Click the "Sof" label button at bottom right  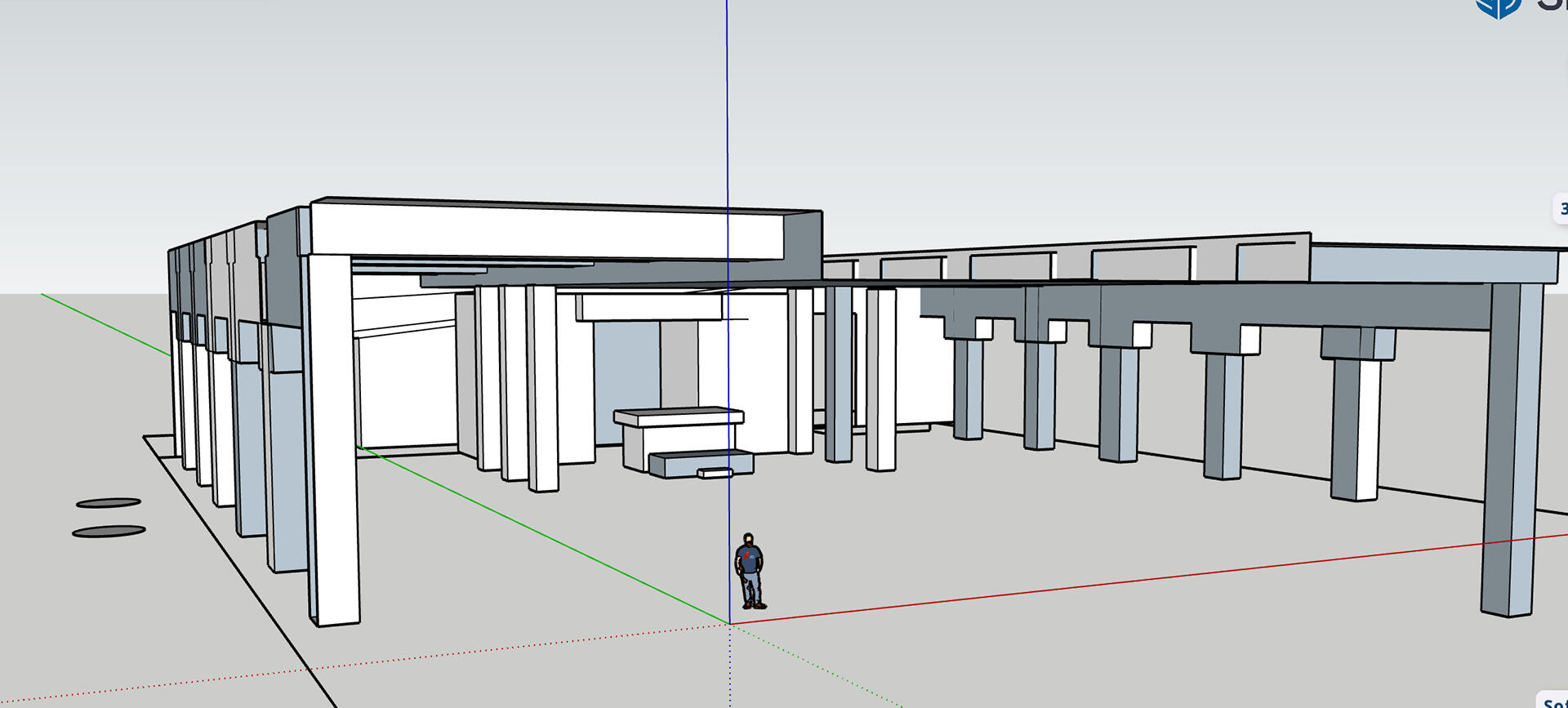pyautogui.click(x=1552, y=701)
